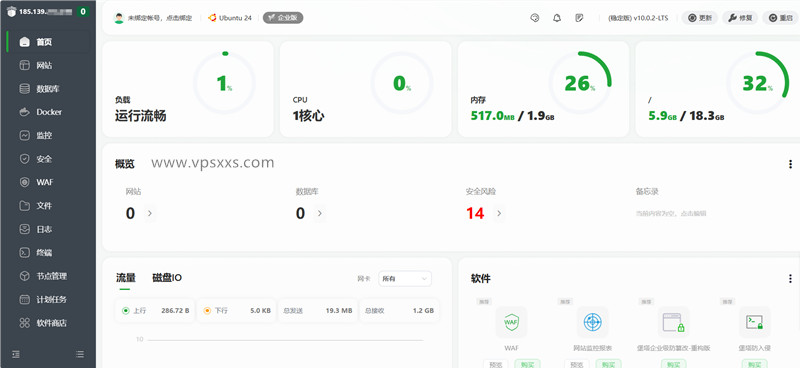Toggle the 上行 upstream series indicator
This screenshot has height=368, width=800.
126,310
